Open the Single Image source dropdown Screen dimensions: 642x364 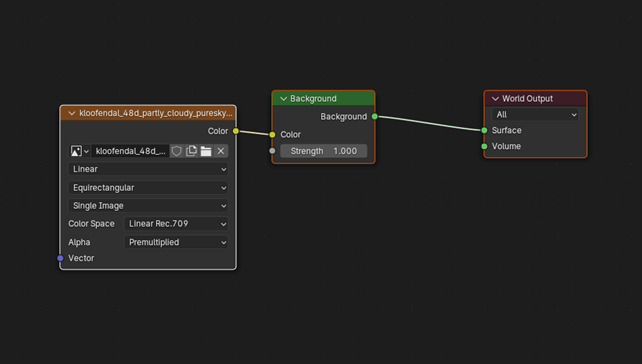[x=148, y=206]
